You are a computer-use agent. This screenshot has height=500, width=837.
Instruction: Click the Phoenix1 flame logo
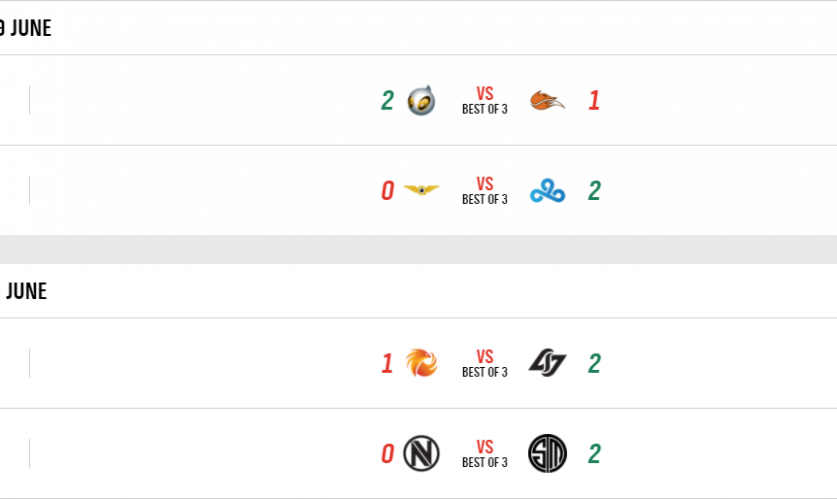[x=422, y=364]
